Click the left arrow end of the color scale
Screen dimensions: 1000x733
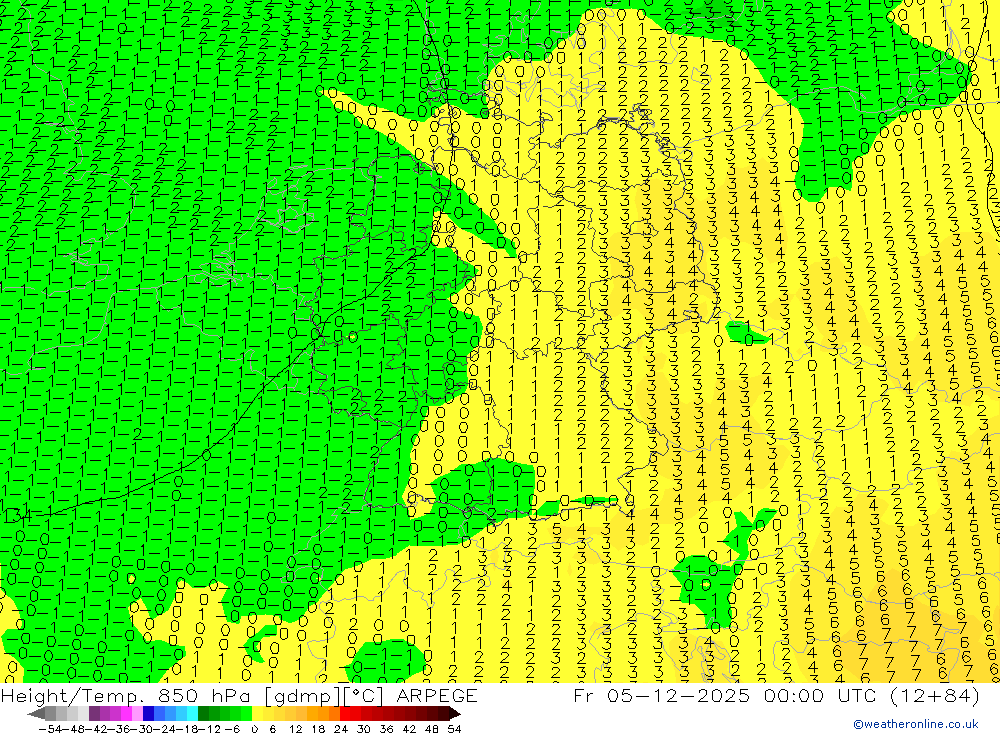click(36, 714)
